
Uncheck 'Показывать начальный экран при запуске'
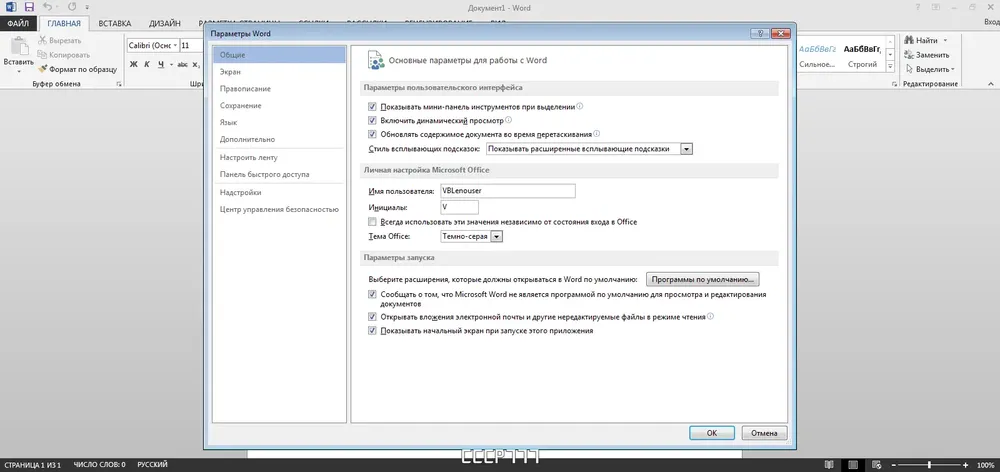372,331
